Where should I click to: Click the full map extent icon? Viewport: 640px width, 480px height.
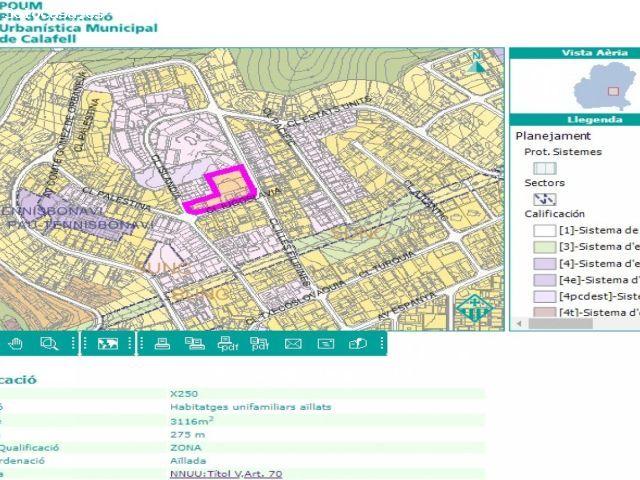107,344
